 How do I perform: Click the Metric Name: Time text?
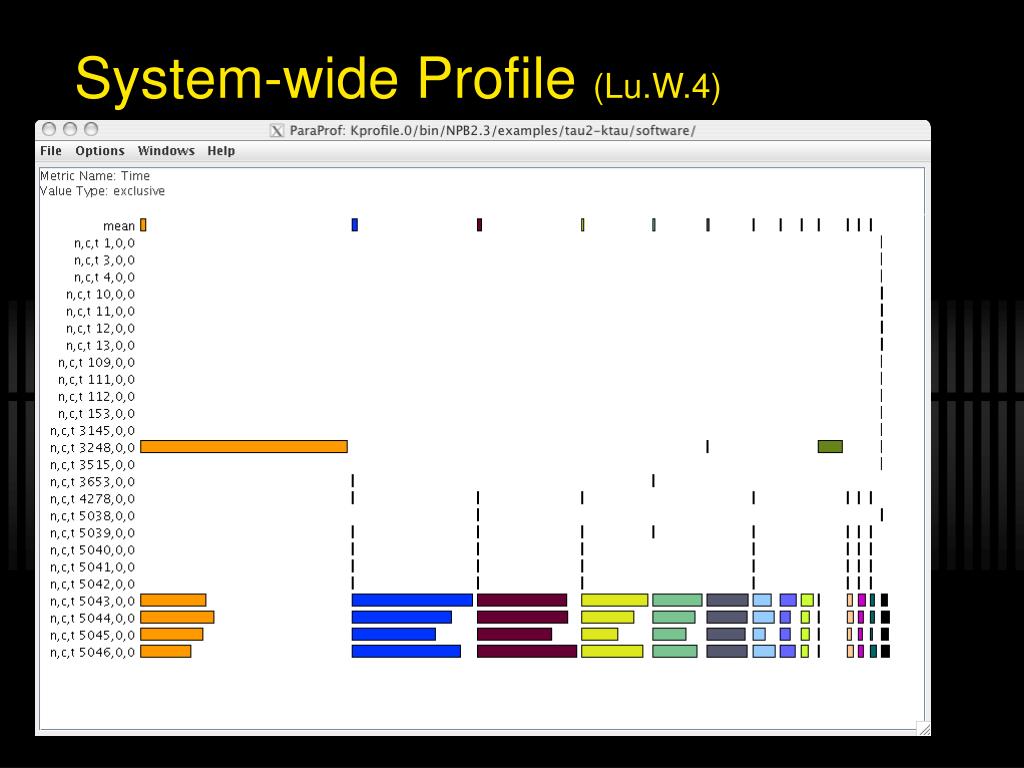pyautogui.click(x=95, y=176)
